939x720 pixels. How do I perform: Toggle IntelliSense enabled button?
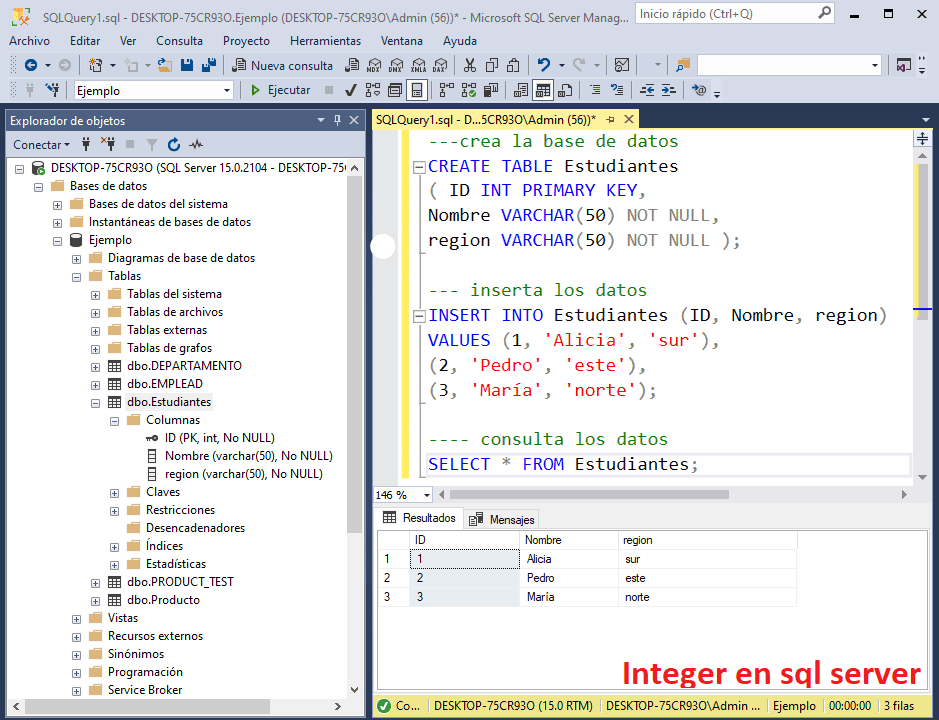pyautogui.click(x=417, y=90)
